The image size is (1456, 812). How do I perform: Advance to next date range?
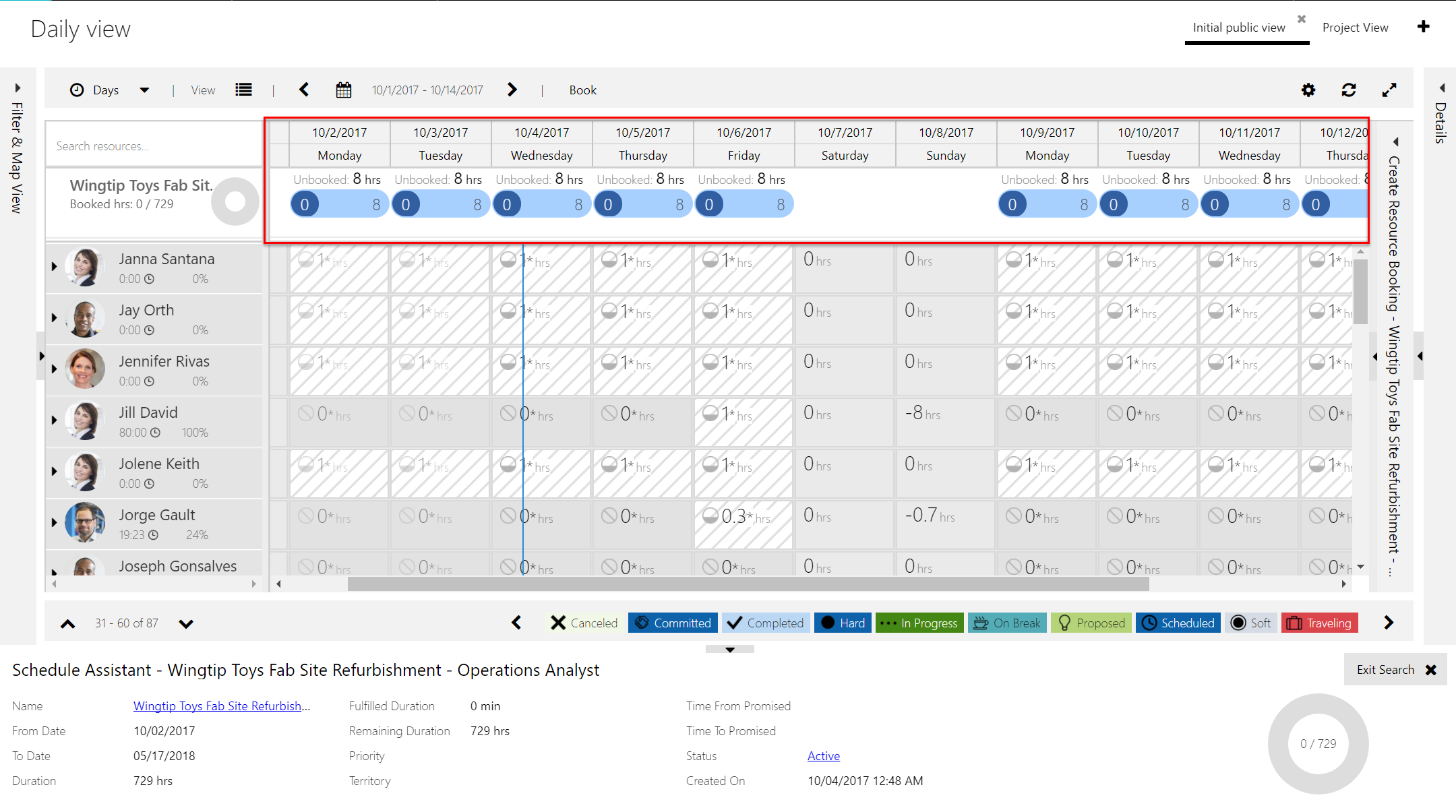coord(512,90)
